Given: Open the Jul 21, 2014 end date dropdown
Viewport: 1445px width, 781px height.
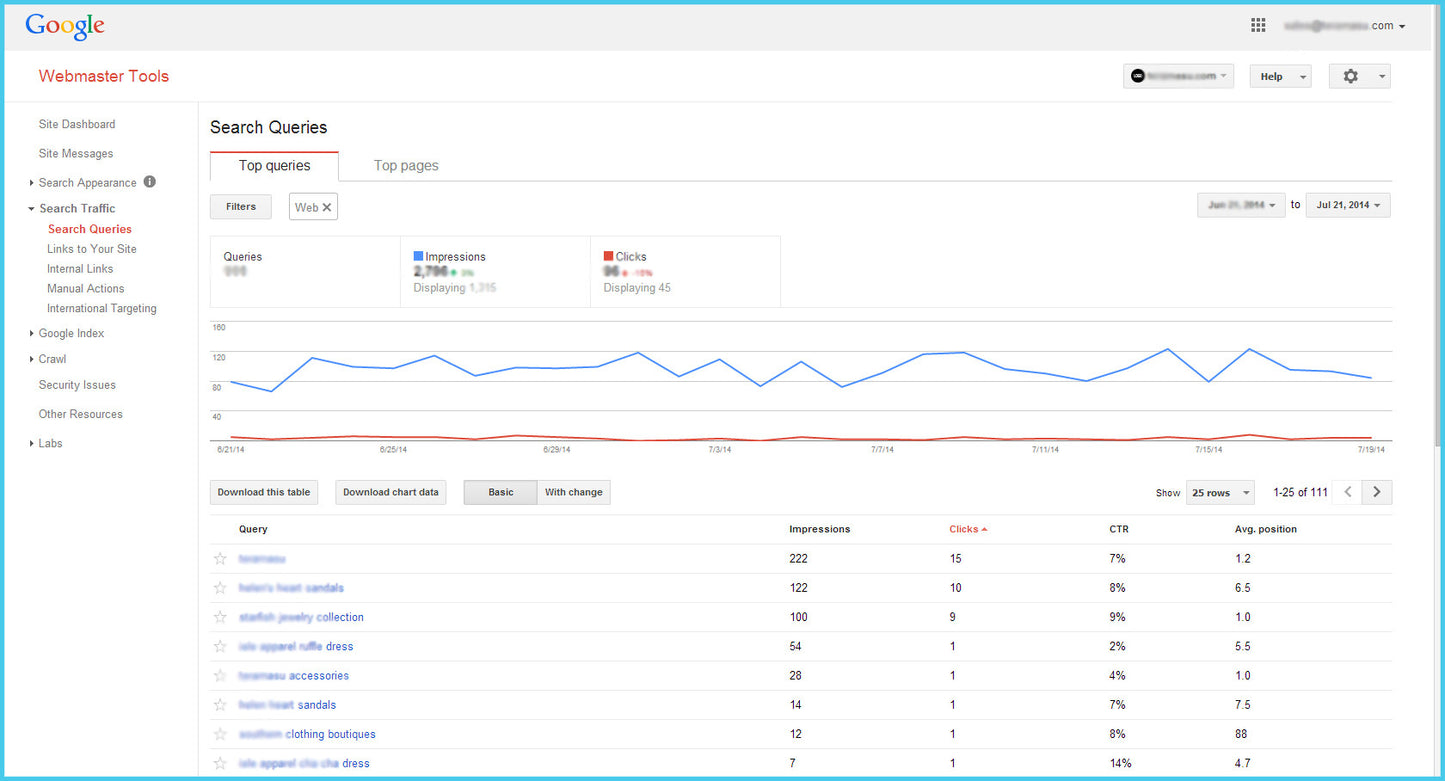Looking at the screenshot, I should click(1348, 205).
